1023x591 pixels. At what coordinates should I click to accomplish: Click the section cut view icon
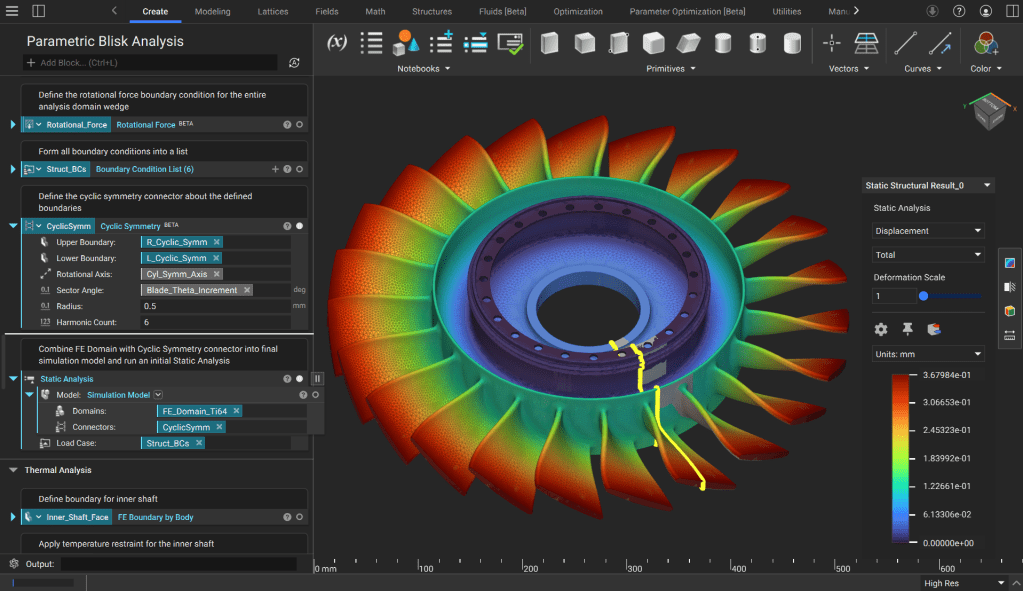[1009, 287]
